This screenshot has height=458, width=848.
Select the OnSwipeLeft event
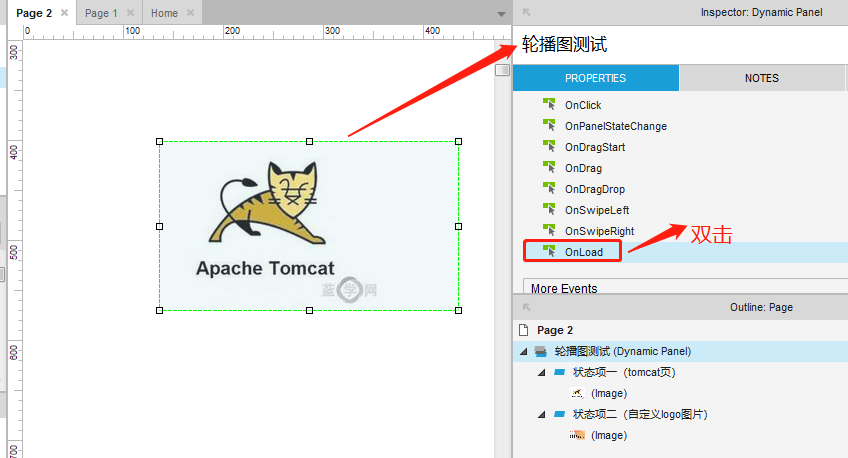[x=597, y=210]
